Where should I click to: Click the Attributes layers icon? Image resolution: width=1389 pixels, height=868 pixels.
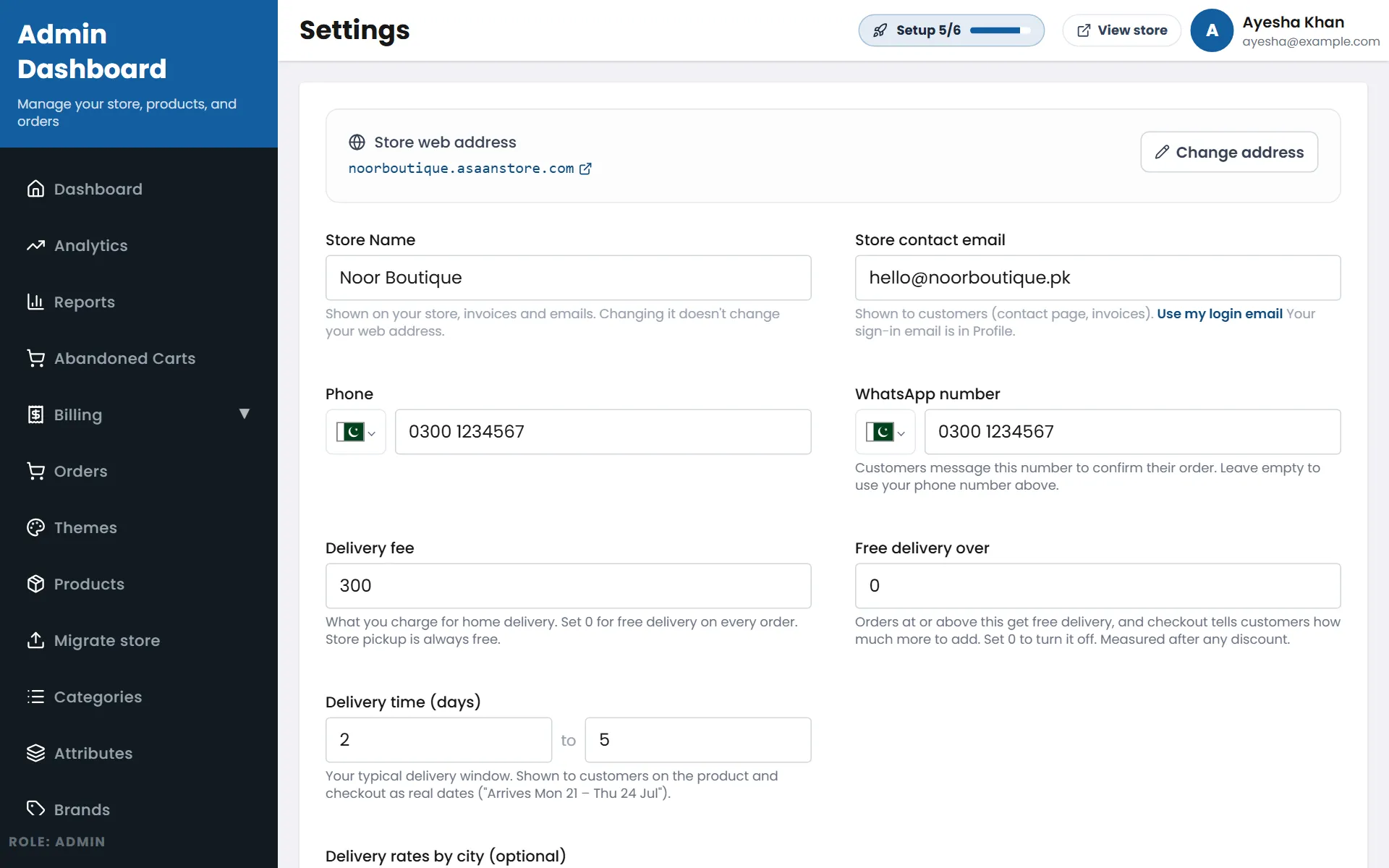click(35, 753)
